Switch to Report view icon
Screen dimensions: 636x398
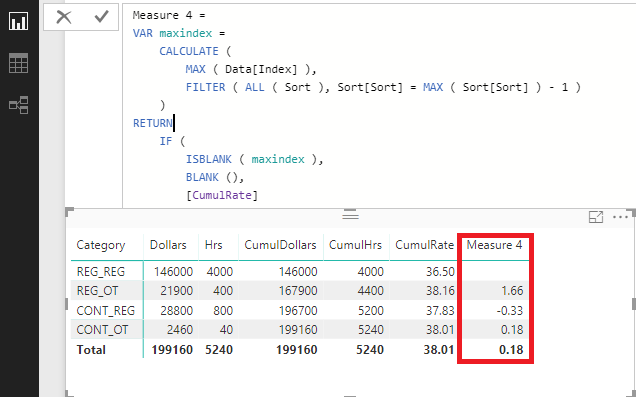(19, 21)
